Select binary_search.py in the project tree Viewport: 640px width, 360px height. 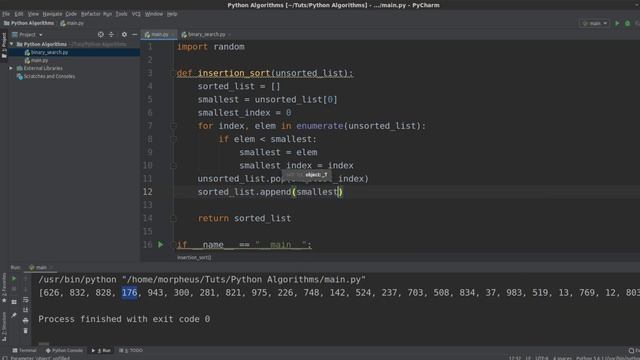(x=49, y=52)
